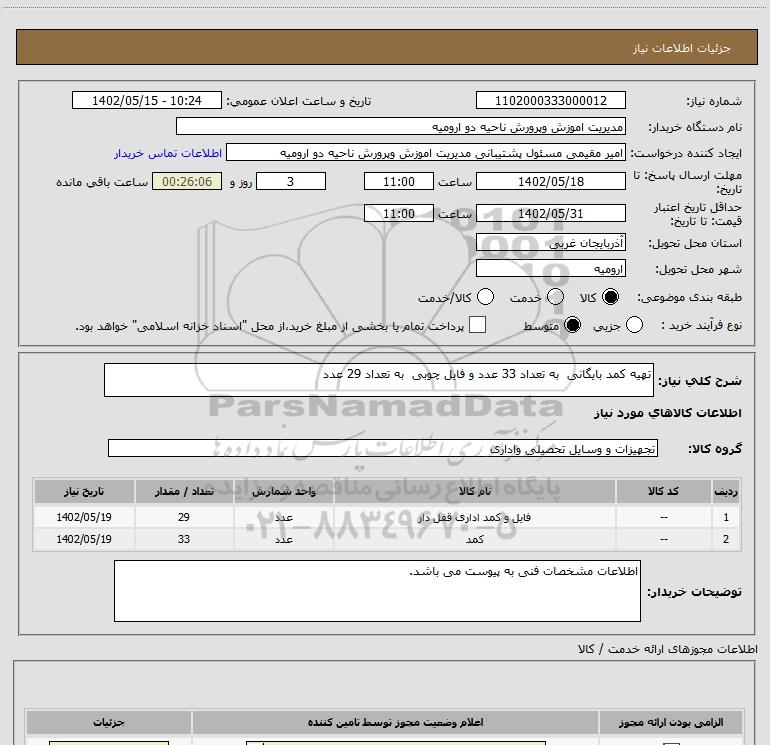770x745 pixels.
Task: Click the general need description text box
Action: pos(379,380)
